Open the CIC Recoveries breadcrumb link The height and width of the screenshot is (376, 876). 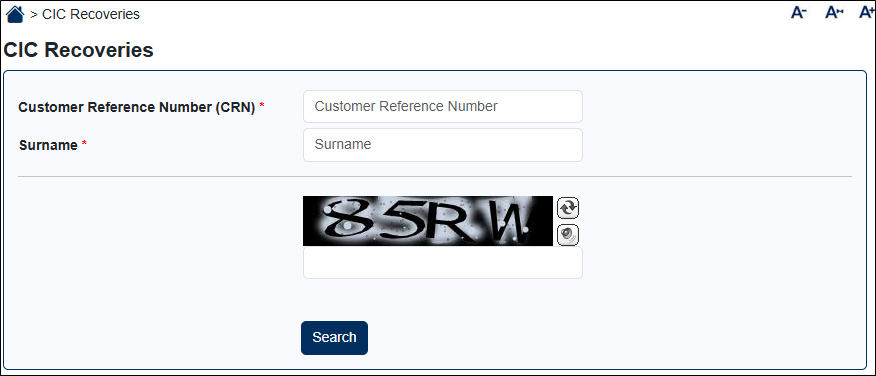91,15
